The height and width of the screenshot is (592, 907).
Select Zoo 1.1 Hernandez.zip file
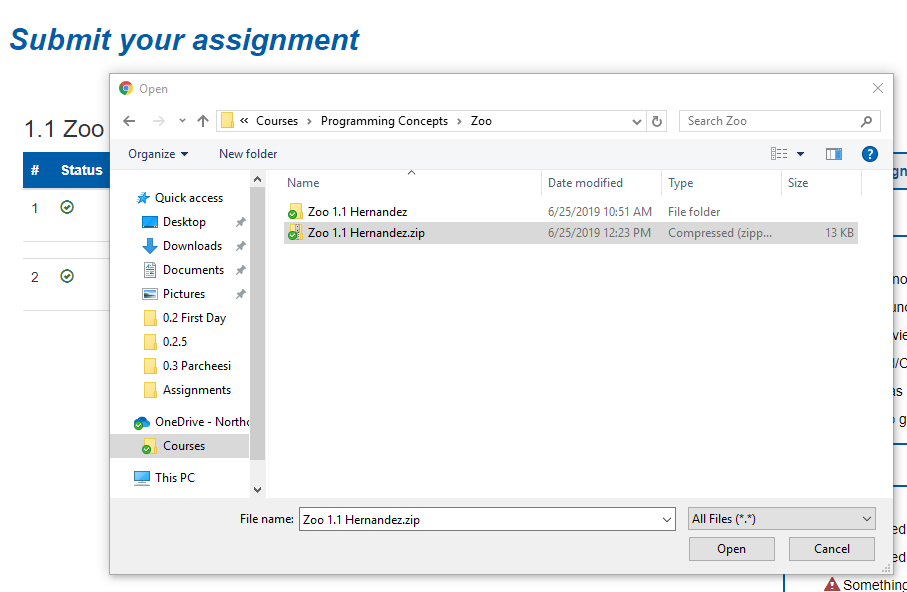[x=364, y=233]
